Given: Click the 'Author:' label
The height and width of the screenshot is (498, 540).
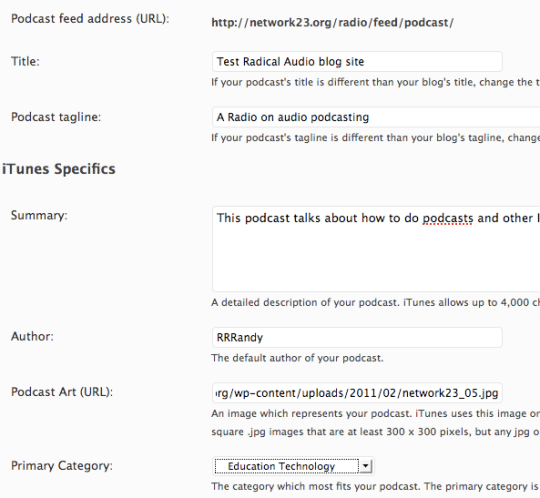Looking at the screenshot, I should click(x=32, y=336).
